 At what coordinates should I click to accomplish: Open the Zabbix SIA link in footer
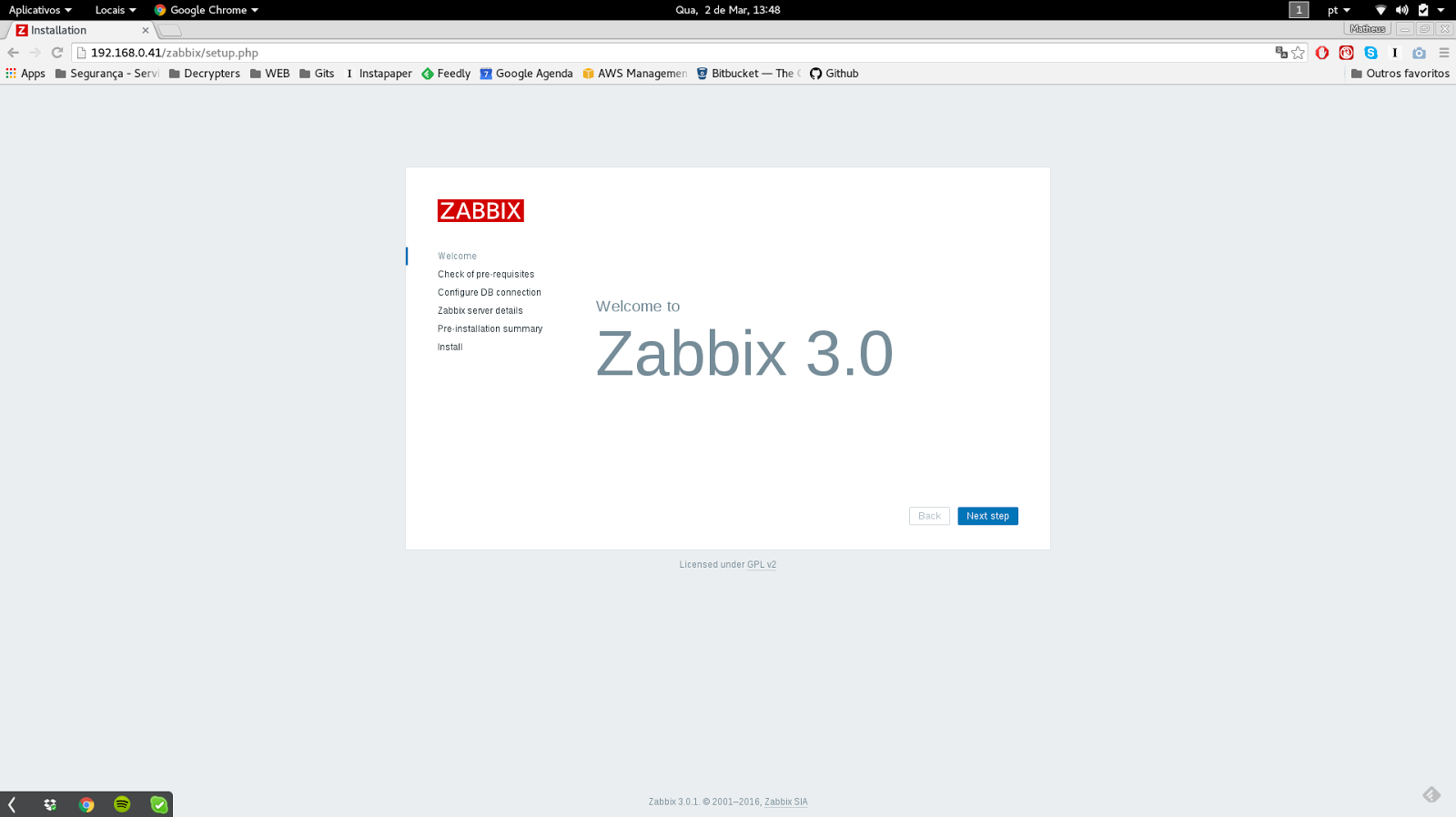tap(786, 802)
